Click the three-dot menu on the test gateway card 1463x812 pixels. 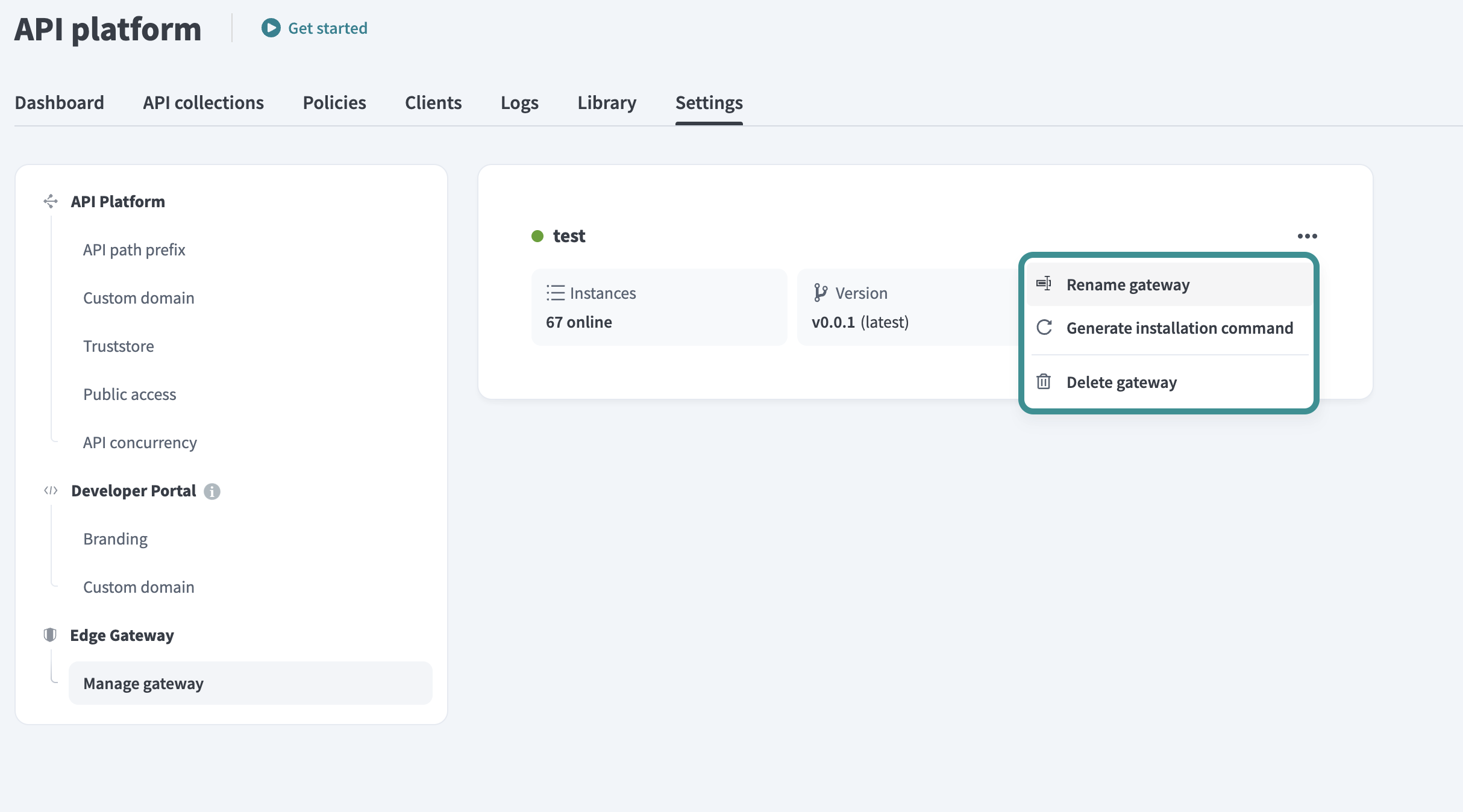(1307, 236)
